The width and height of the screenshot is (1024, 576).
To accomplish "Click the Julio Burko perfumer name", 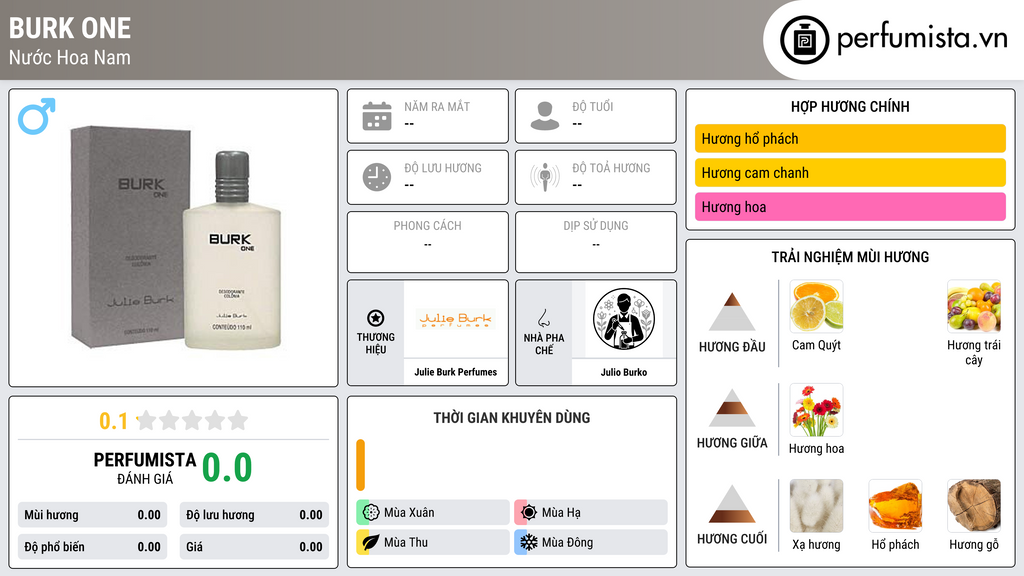I will (x=624, y=372).
